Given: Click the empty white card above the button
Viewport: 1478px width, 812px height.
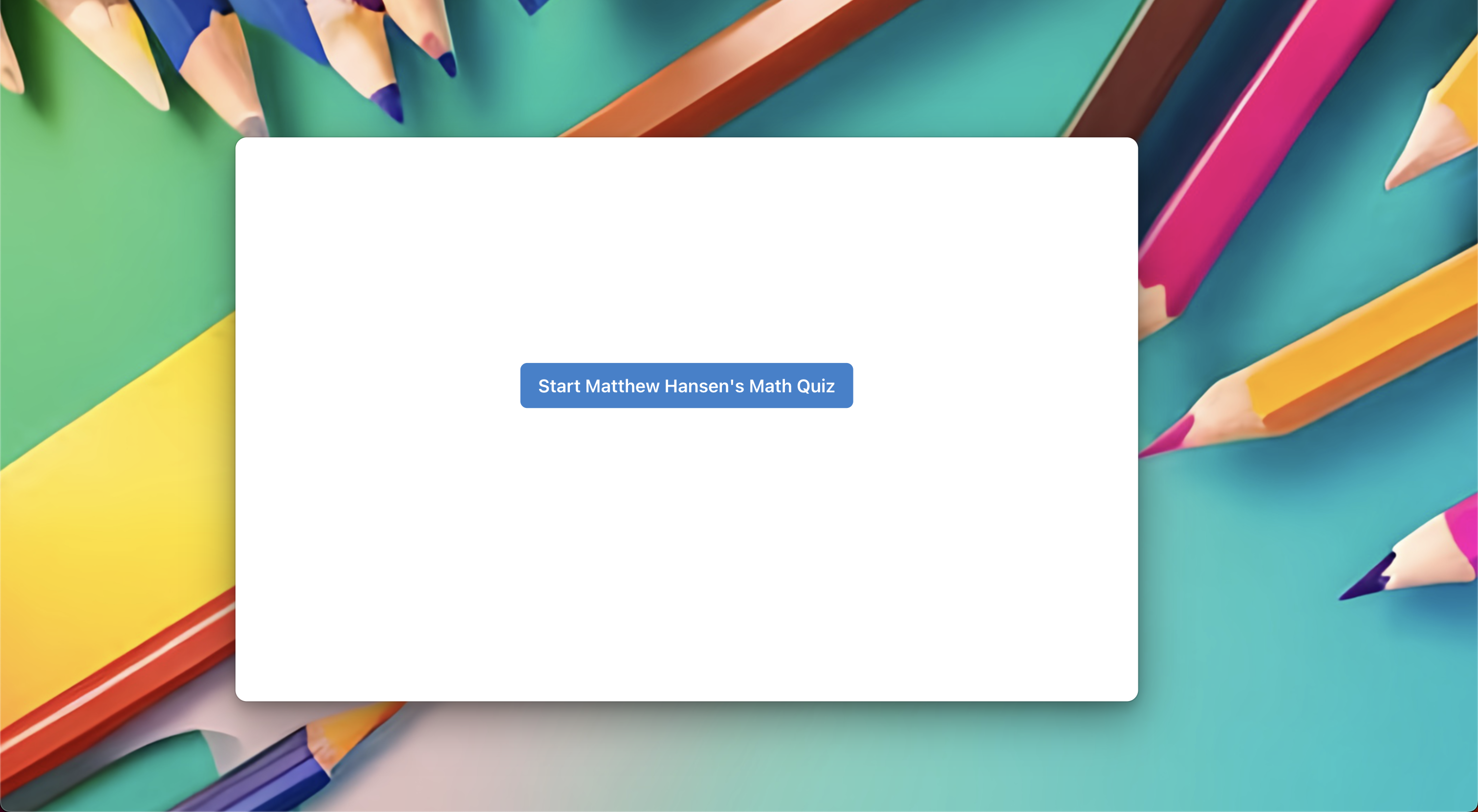Looking at the screenshot, I should pos(686,247).
